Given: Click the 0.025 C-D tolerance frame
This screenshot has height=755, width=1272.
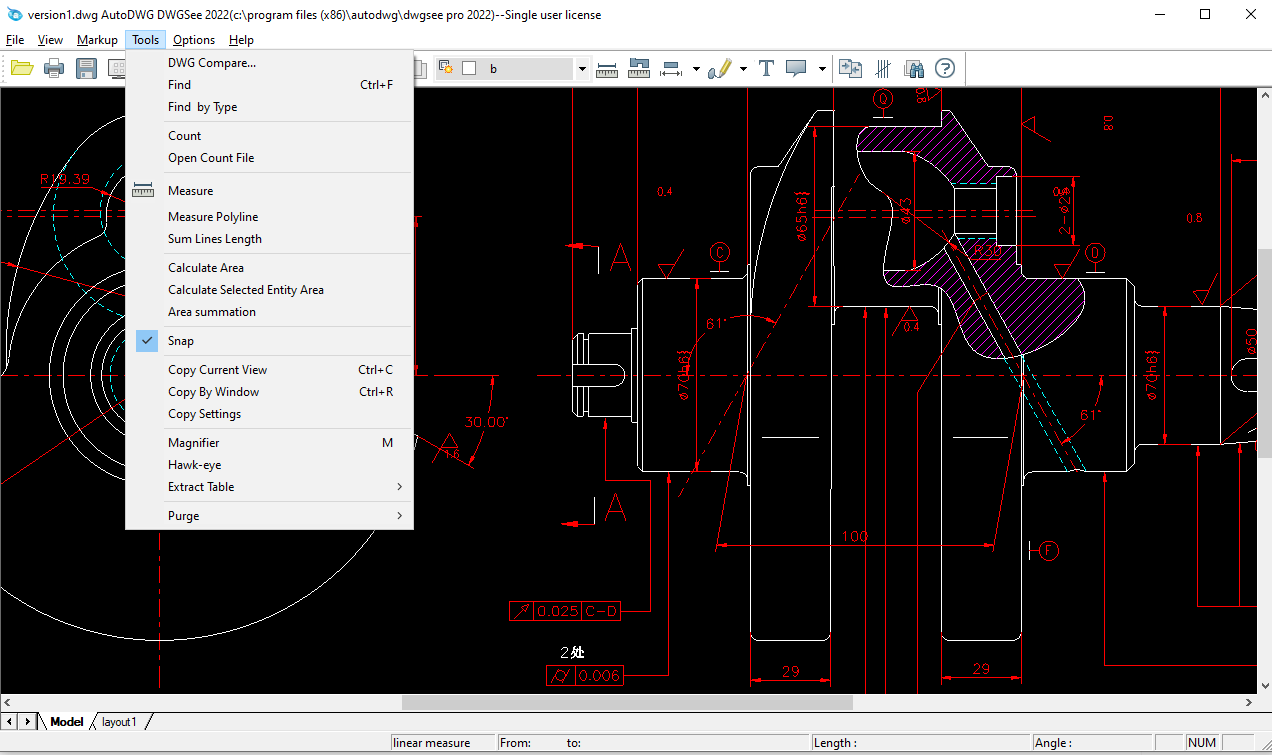Looking at the screenshot, I should (565, 611).
